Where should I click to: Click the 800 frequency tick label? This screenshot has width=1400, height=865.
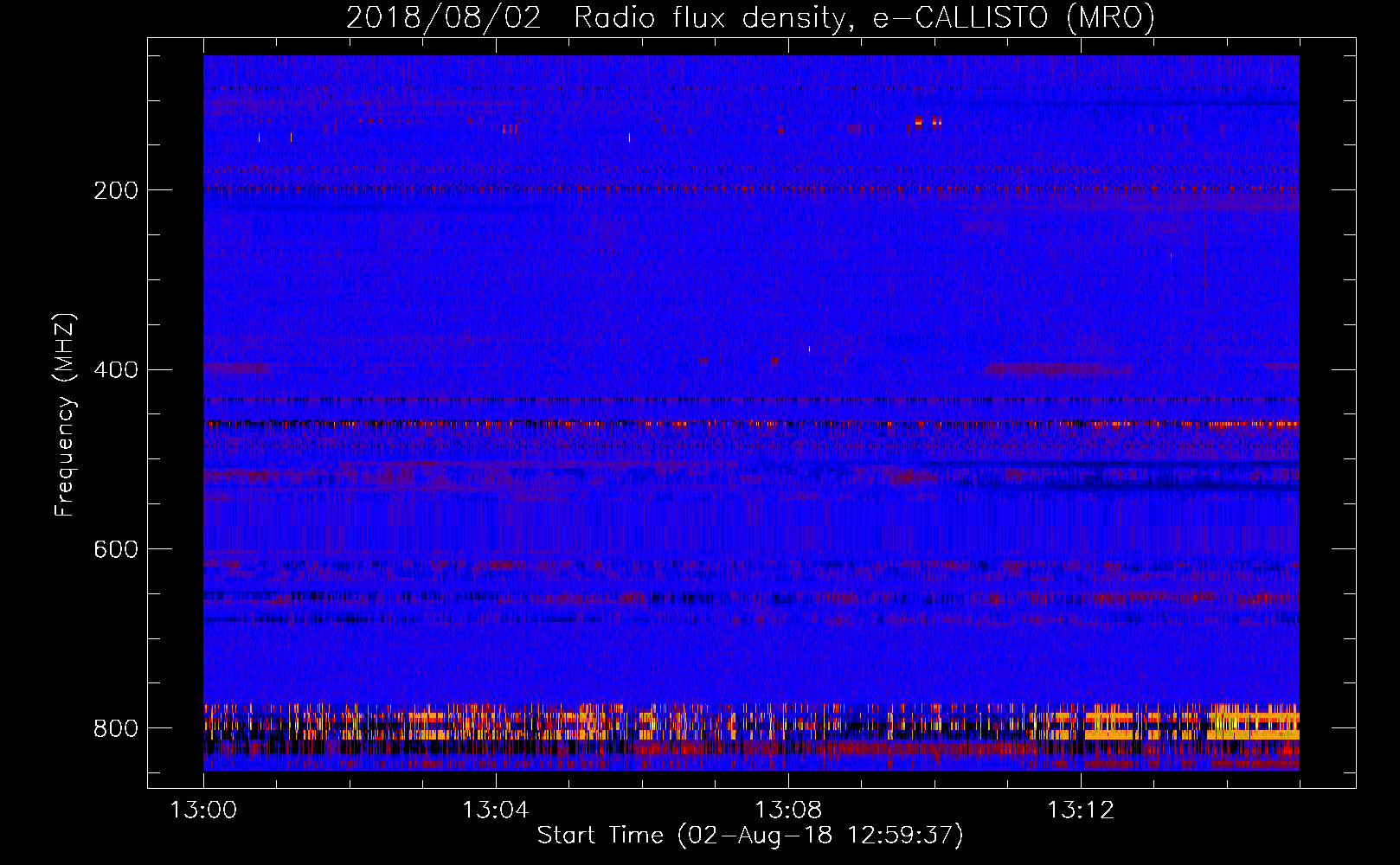pyautogui.click(x=116, y=728)
